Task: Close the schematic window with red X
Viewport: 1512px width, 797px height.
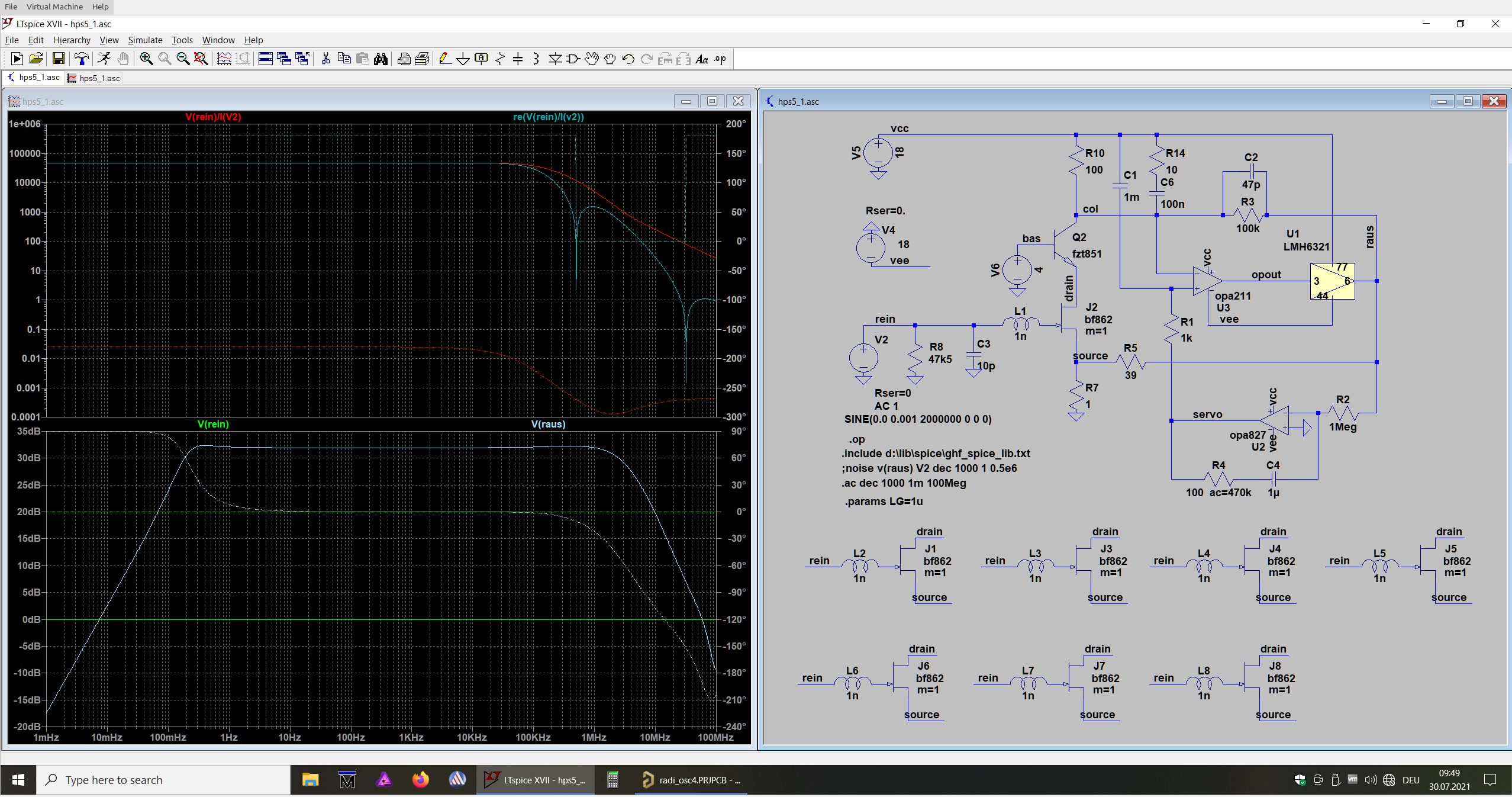Action: 1494,101
